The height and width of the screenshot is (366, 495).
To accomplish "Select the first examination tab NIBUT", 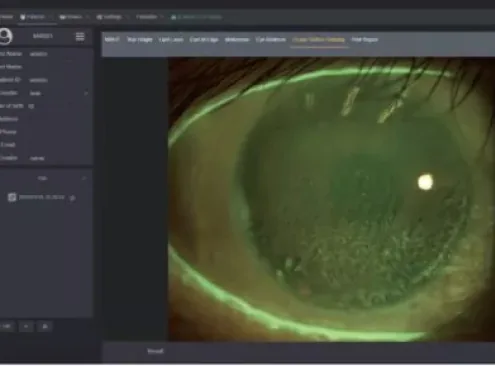I will click(112, 39).
